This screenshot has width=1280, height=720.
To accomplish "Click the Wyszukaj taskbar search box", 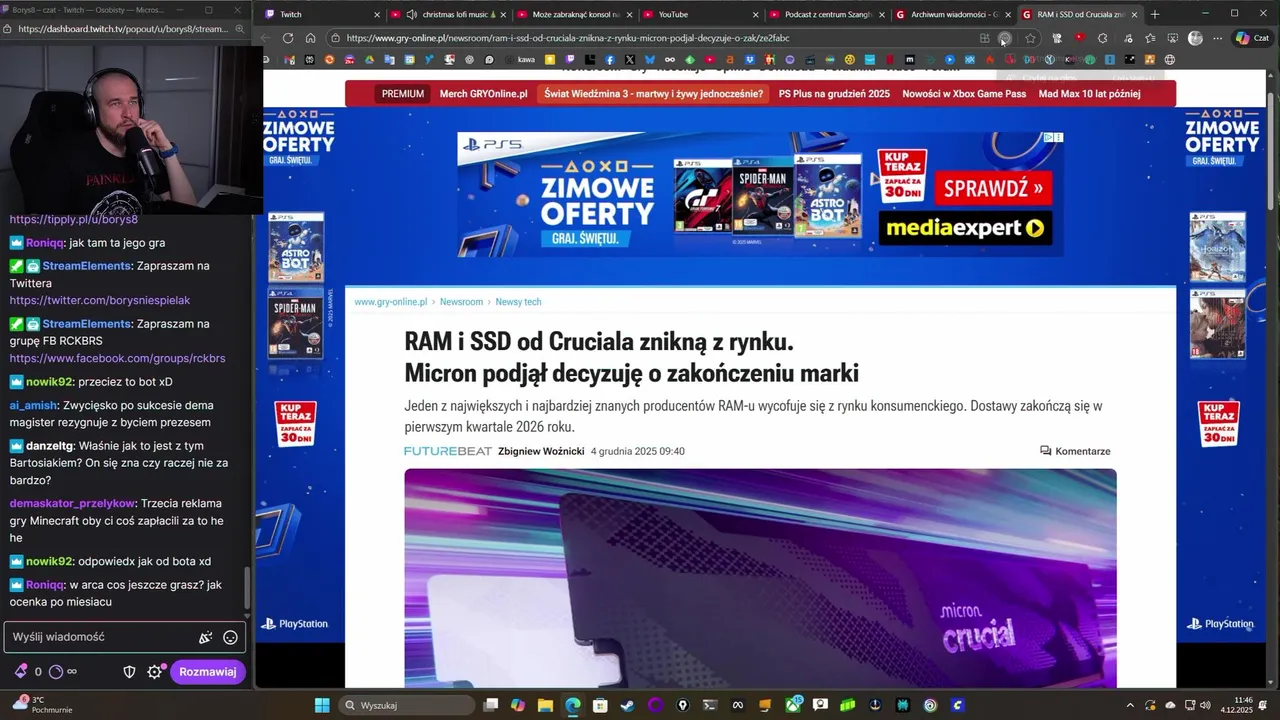I will [x=408, y=705].
